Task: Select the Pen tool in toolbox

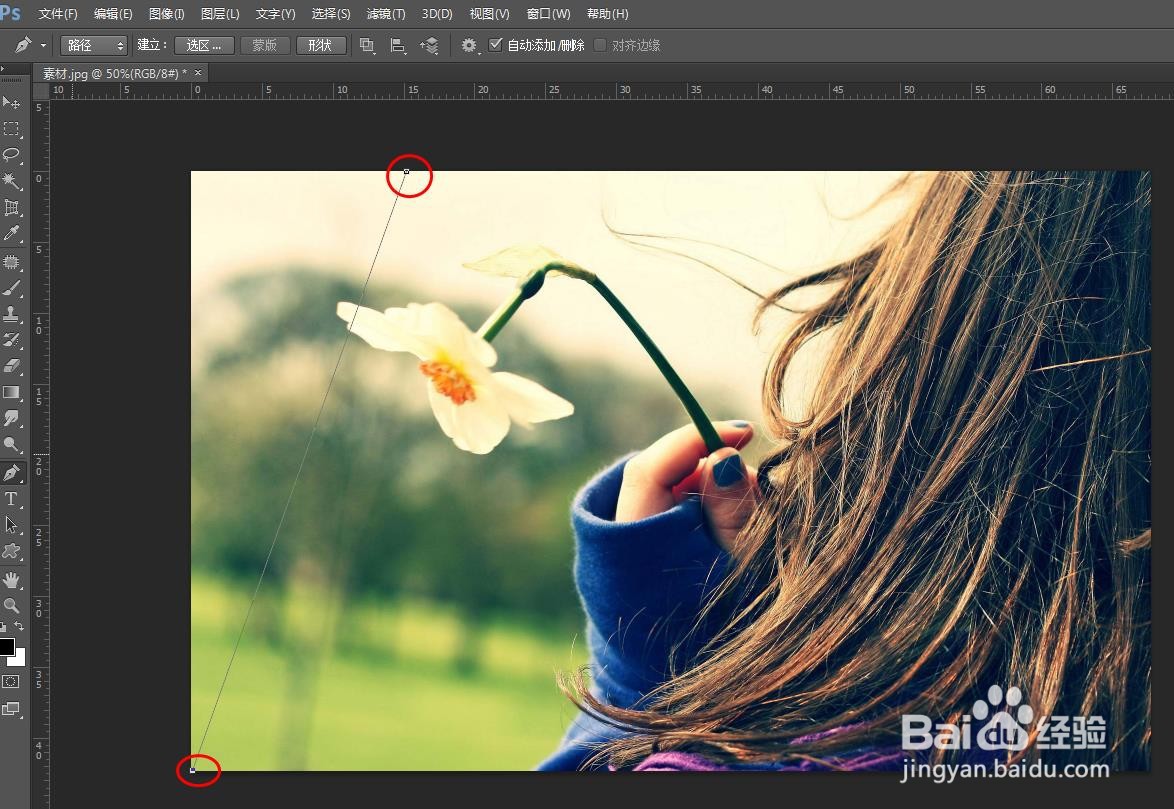Action: point(11,473)
